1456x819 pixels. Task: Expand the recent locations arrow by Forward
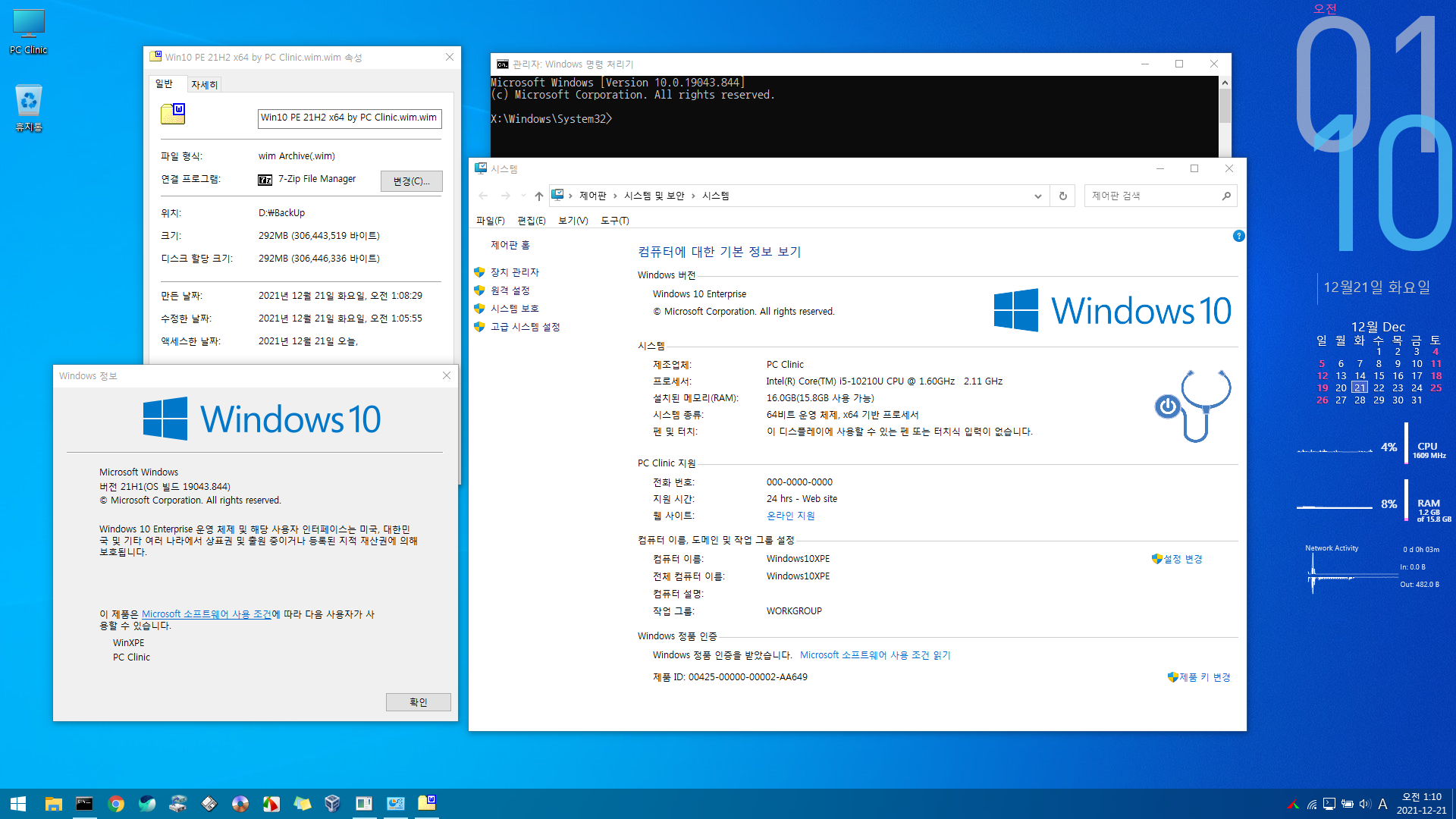(x=523, y=196)
